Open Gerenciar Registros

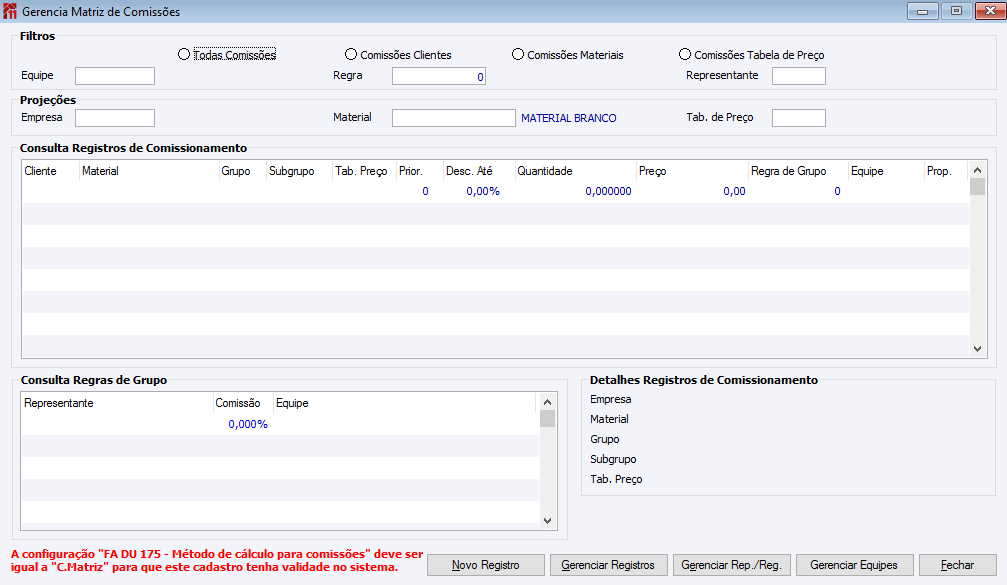(x=608, y=565)
